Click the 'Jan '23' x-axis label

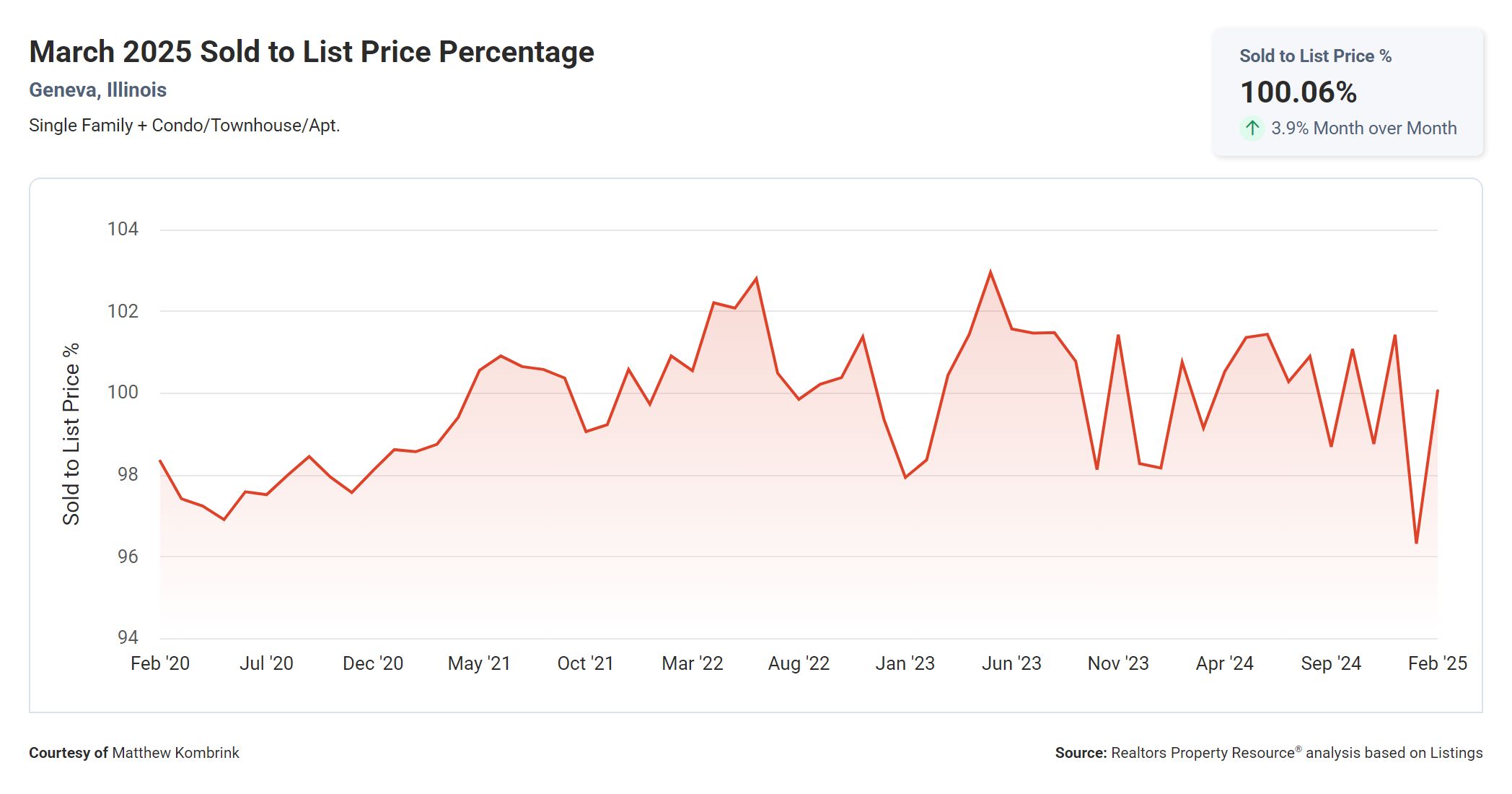[905, 663]
